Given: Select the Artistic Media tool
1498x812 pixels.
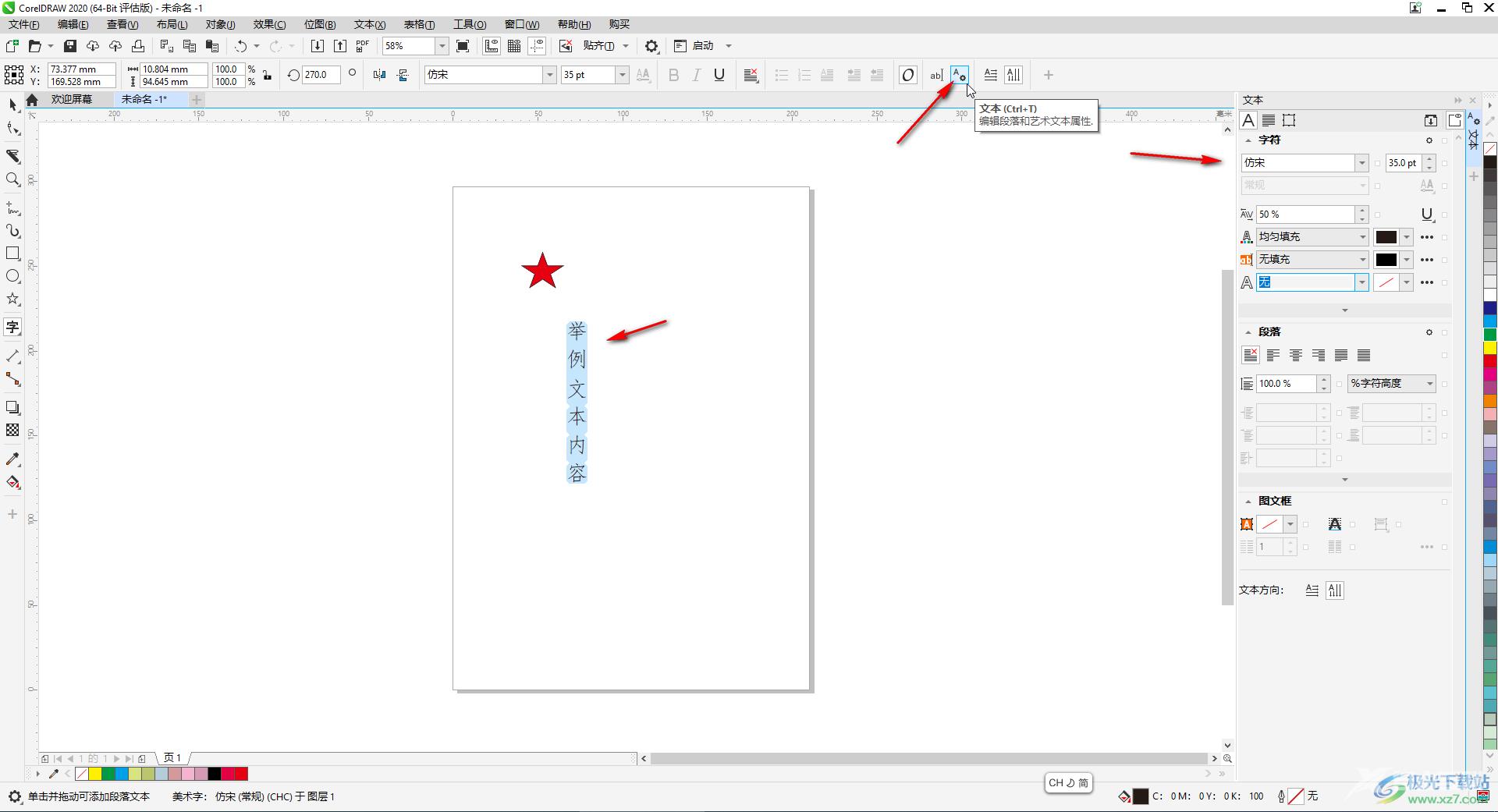Looking at the screenshot, I should pos(12,231).
